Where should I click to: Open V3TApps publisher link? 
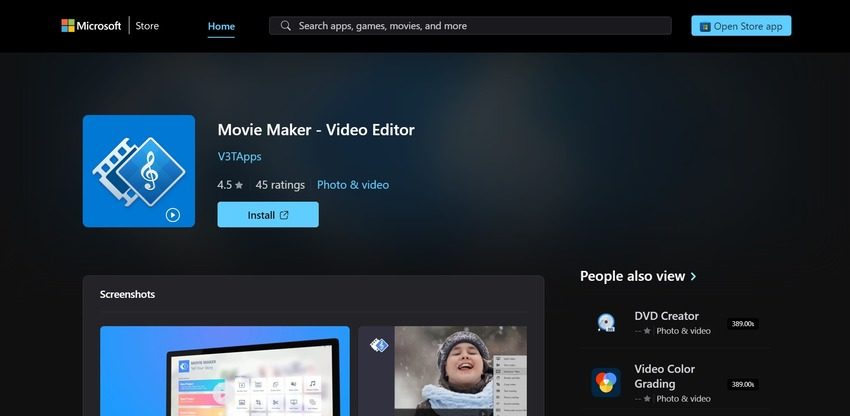(240, 156)
